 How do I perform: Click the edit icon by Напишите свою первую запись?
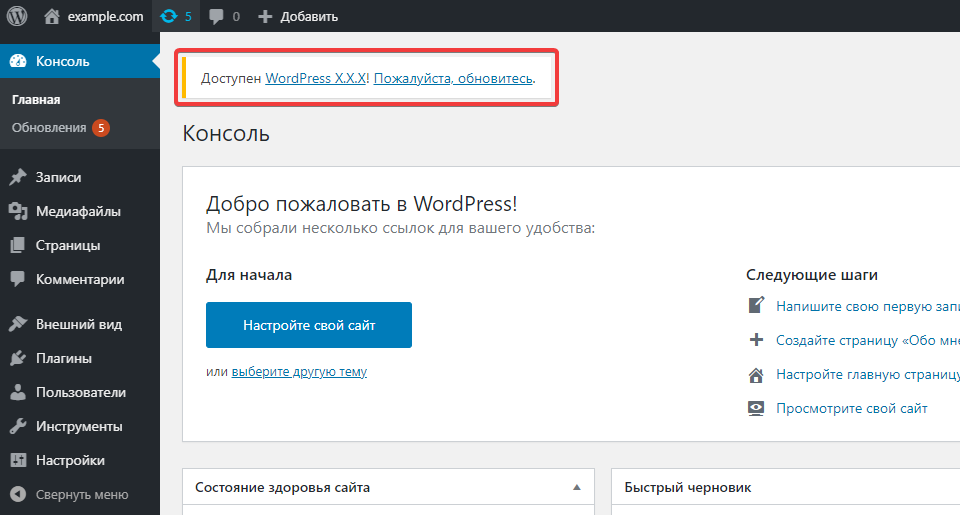(x=756, y=305)
